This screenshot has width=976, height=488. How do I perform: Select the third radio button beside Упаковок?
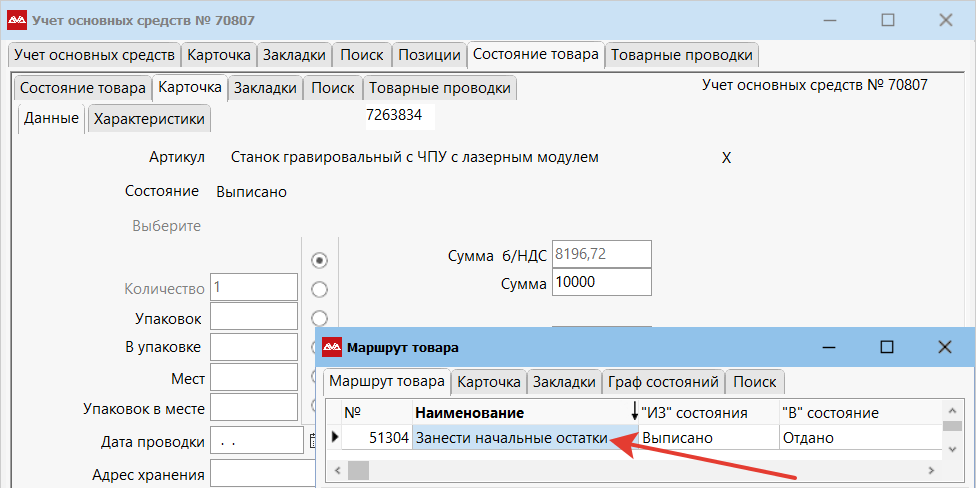319,318
